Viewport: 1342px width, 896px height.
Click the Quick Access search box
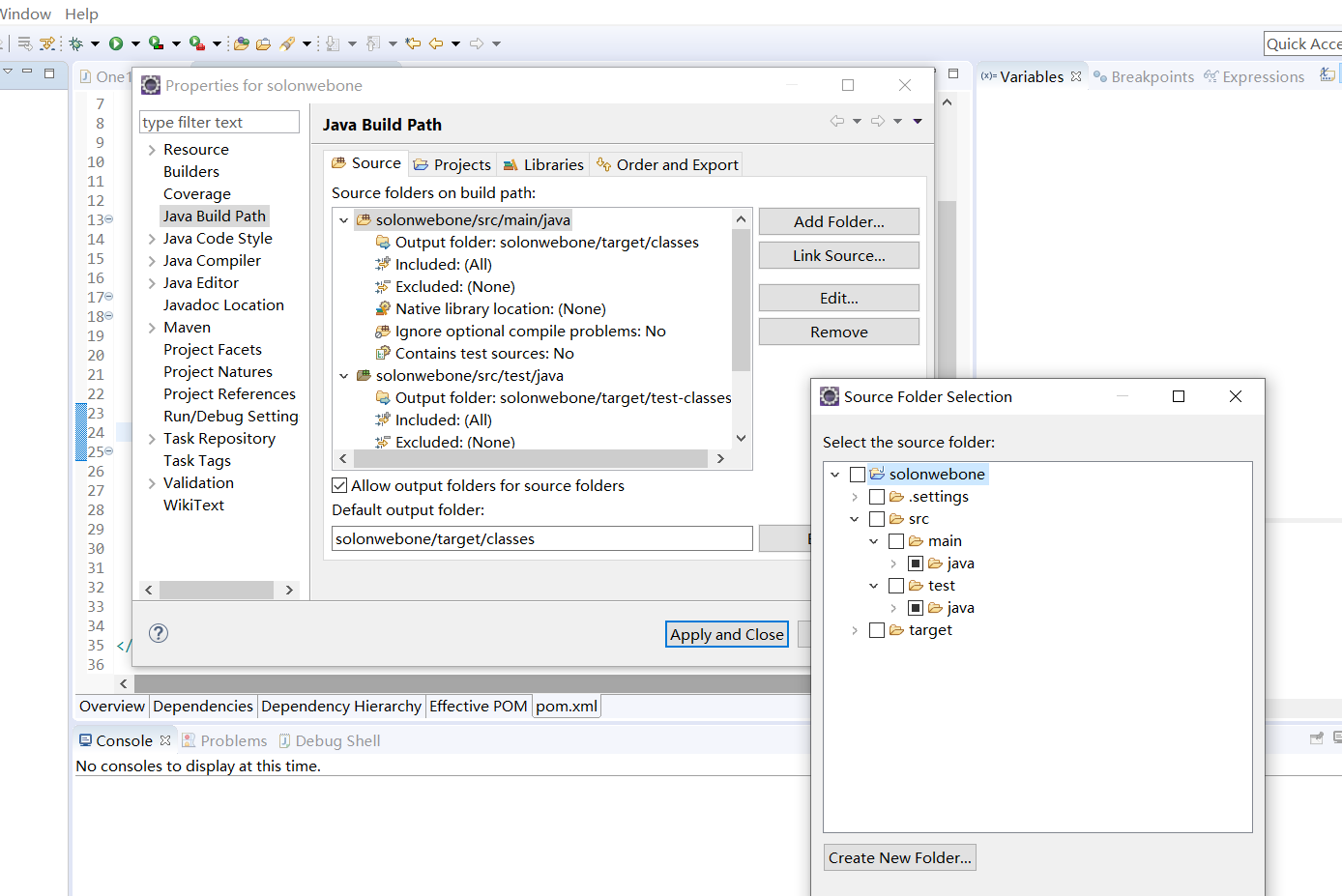pos(1302,43)
